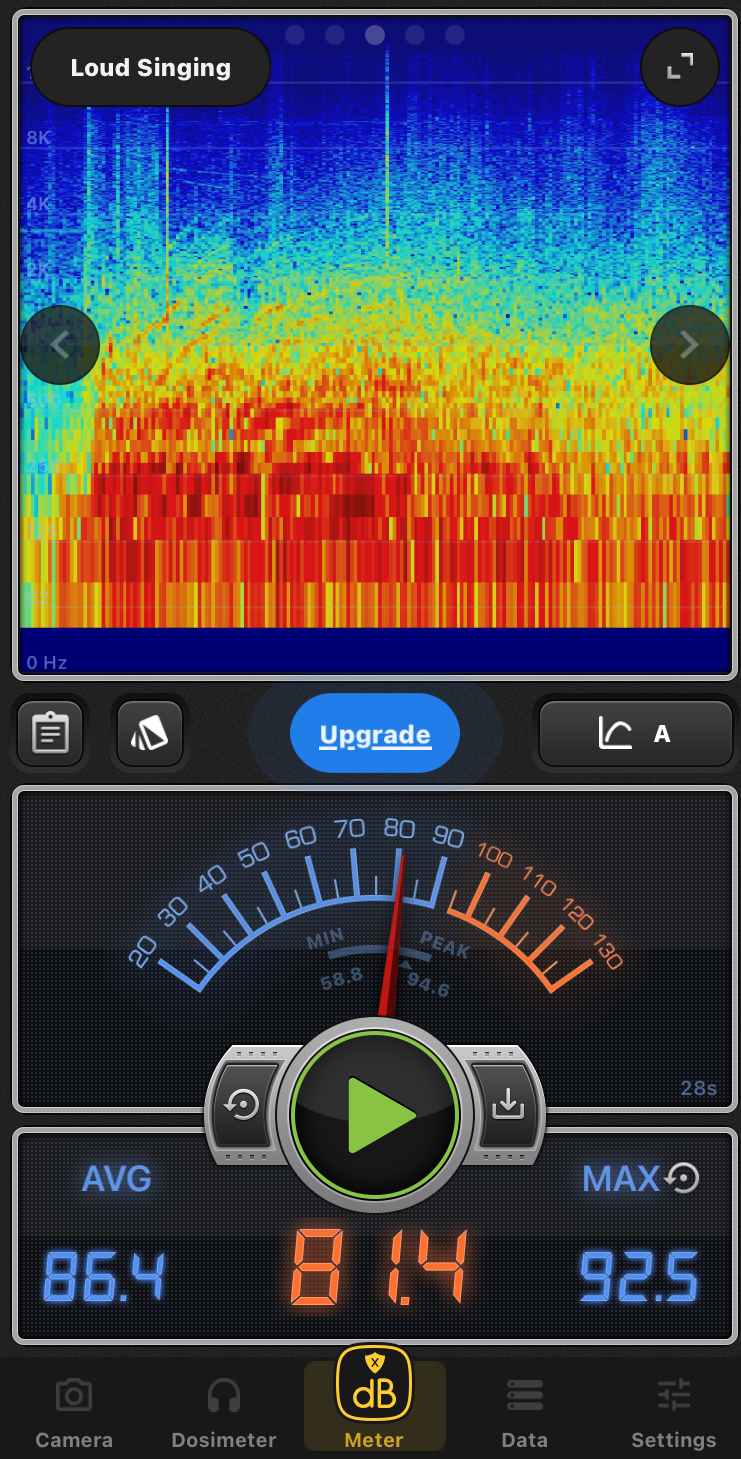Image resolution: width=741 pixels, height=1459 pixels.
Task: Tap the eraser clear icon
Action: coord(150,734)
